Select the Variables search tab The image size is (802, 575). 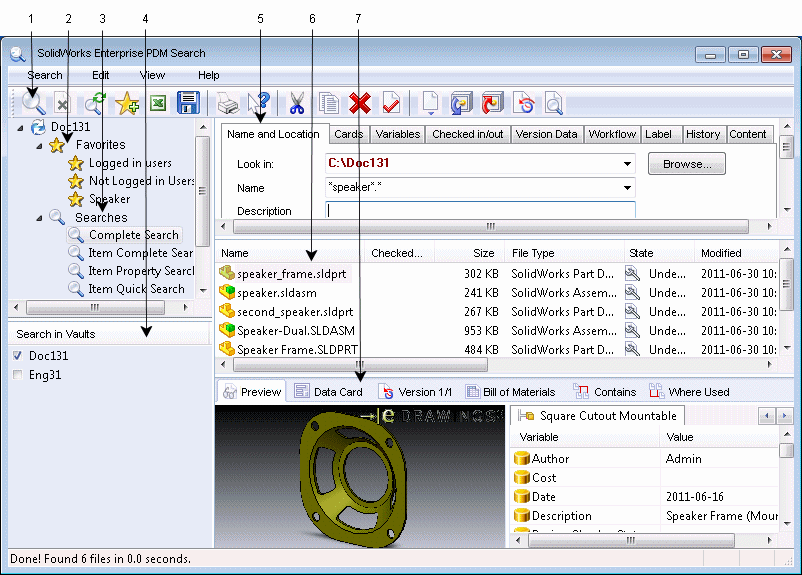397,134
